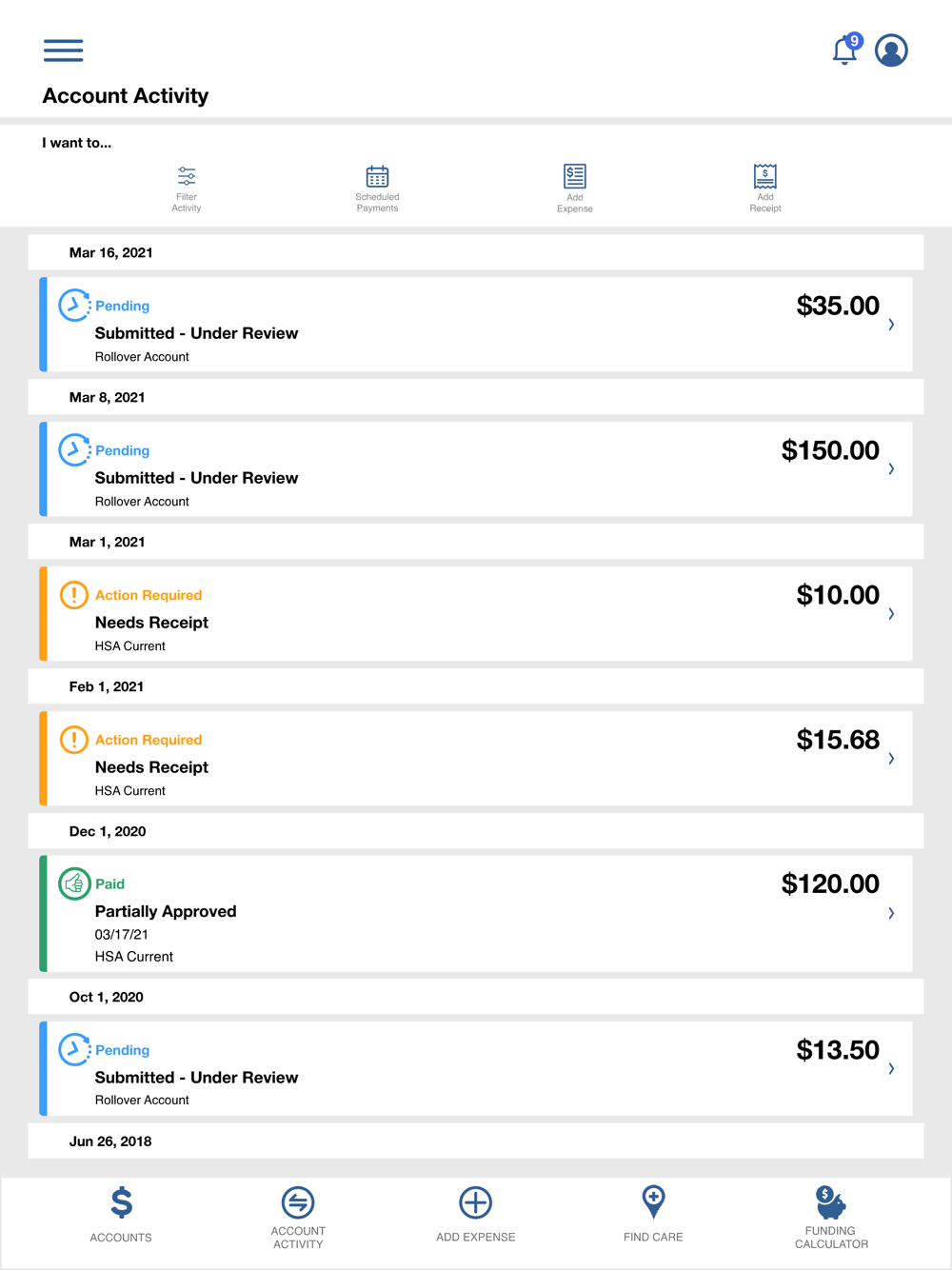Image resolution: width=952 pixels, height=1270 pixels.
Task: Click Action Required label on $10.00 claim
Action: (149, 595)
